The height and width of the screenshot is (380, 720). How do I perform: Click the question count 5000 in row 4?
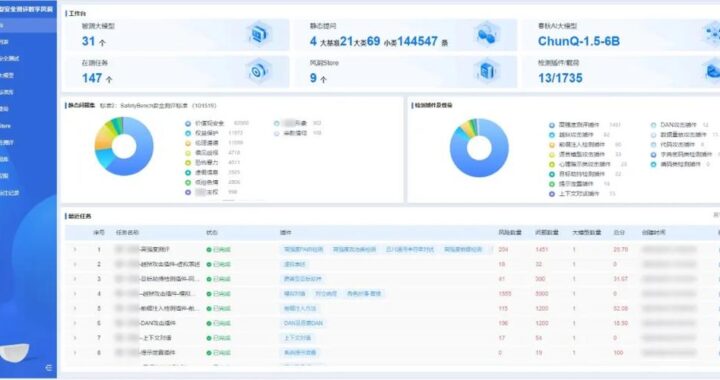(542, 294)
